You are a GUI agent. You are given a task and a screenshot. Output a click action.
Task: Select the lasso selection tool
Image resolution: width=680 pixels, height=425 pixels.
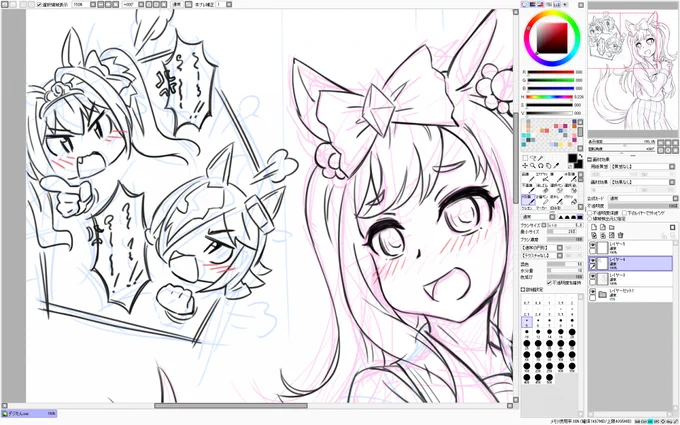click(x=533, y=158)
